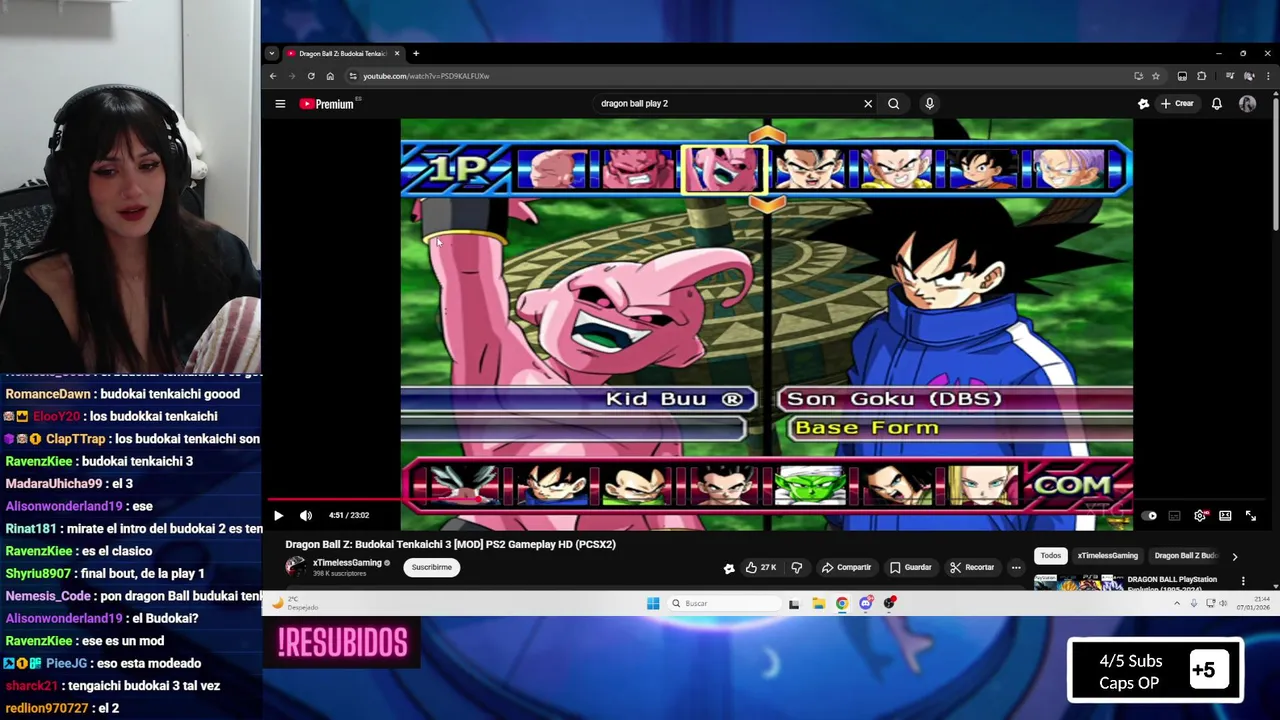The width and height of the screenshot is (1280, 720).
Task: Open Chrome from the taskbar
Action: [842, 603]
